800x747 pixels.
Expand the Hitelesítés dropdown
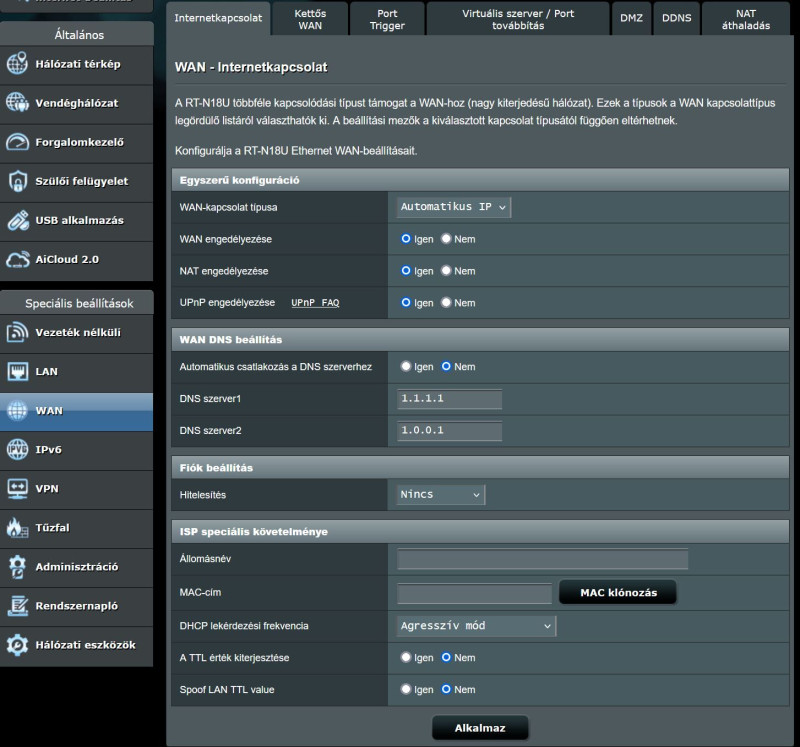[x=440, y=494]
